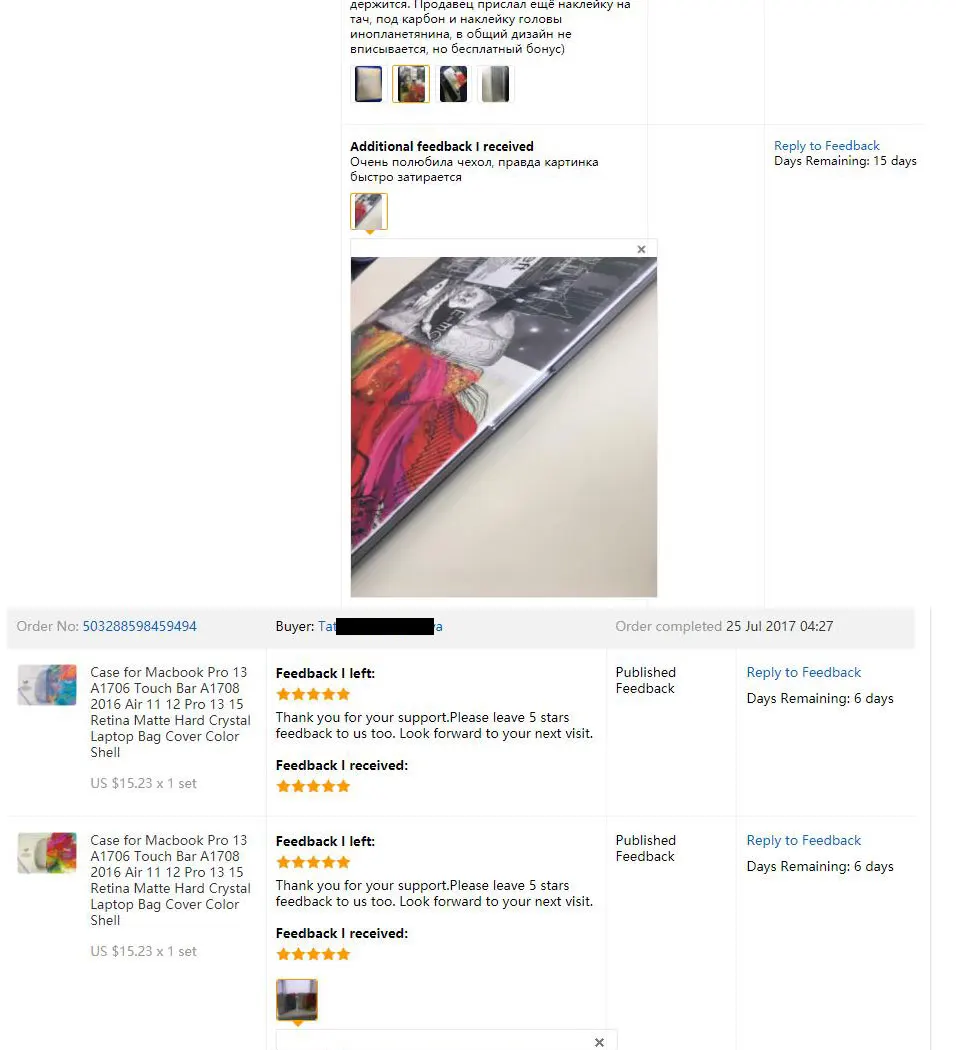Click the enlarged laptop case cover photo
The width and height of the screenshot is (956, 1050).
(503, 427)
